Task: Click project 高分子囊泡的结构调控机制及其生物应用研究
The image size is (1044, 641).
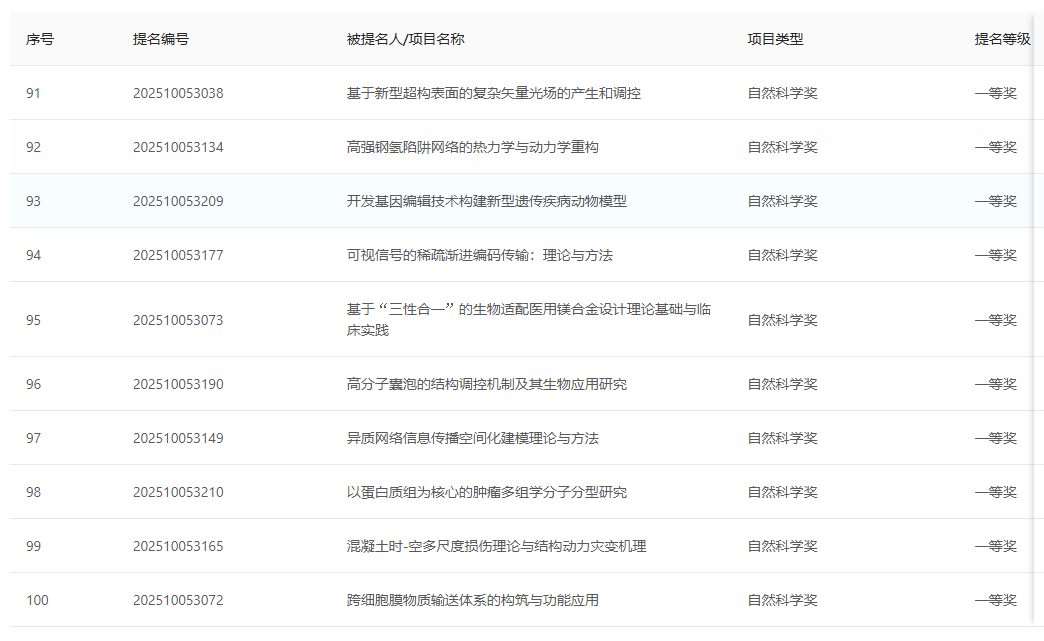Action: (486, 384)
